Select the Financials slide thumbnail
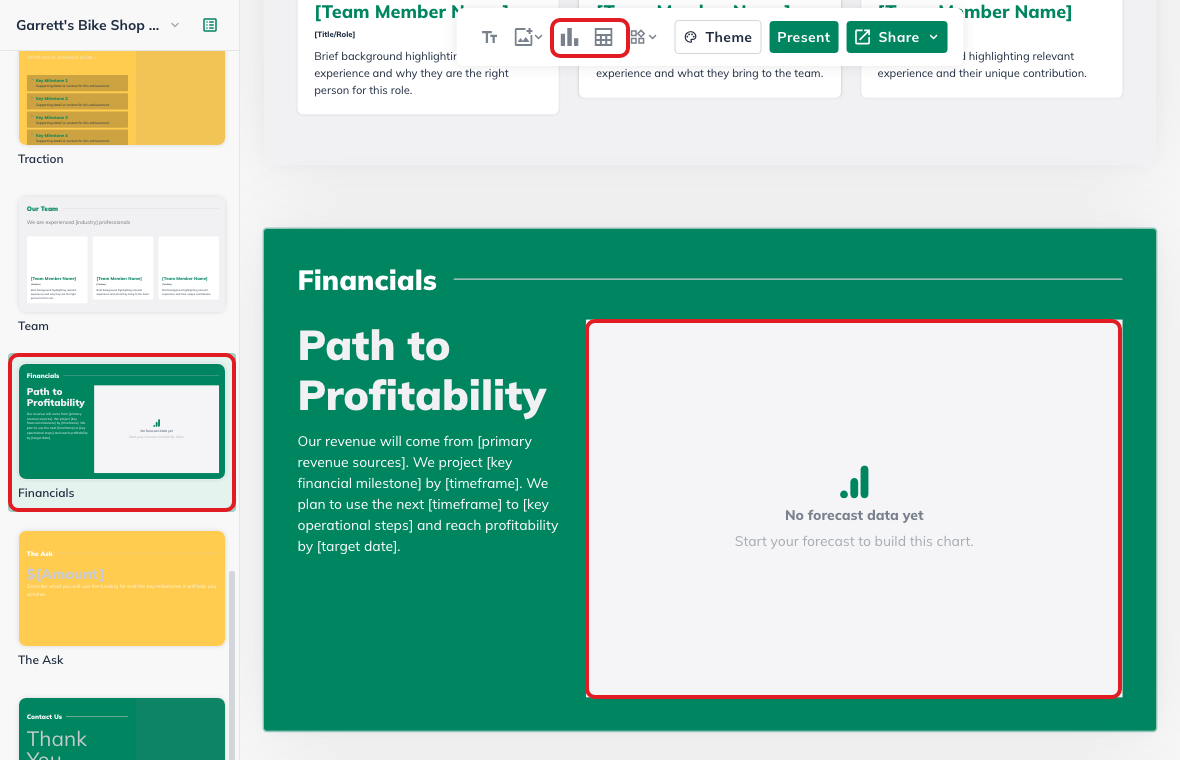This screenshot has width=1180, height=760. click(x=122, y=421)
